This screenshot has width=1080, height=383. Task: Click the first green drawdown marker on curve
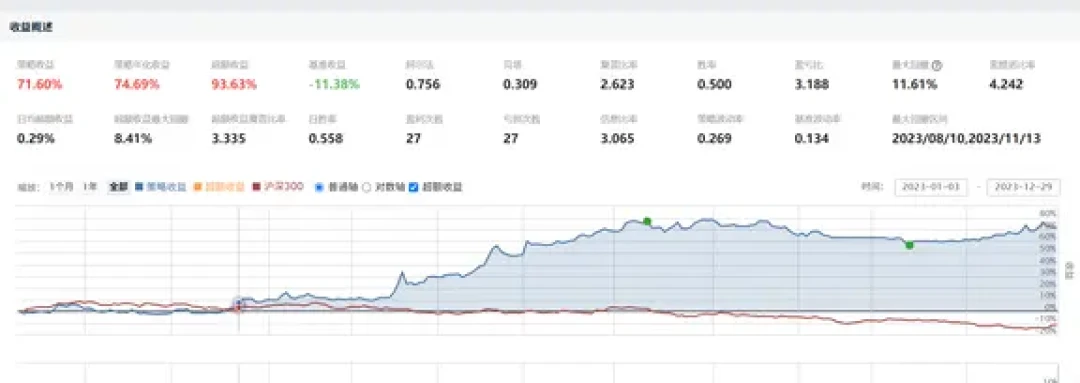[647, 221]
